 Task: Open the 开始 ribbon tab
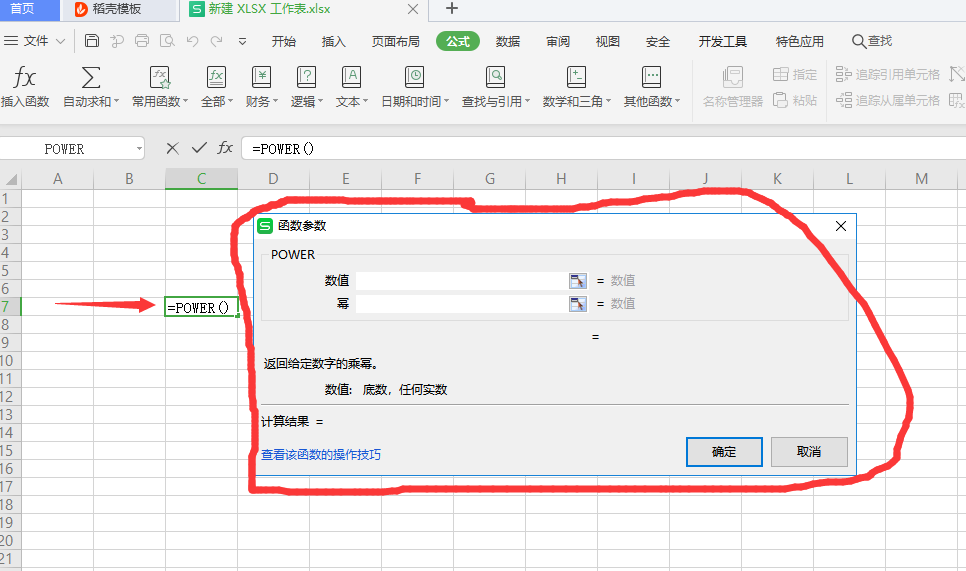[x=283, y=41]
